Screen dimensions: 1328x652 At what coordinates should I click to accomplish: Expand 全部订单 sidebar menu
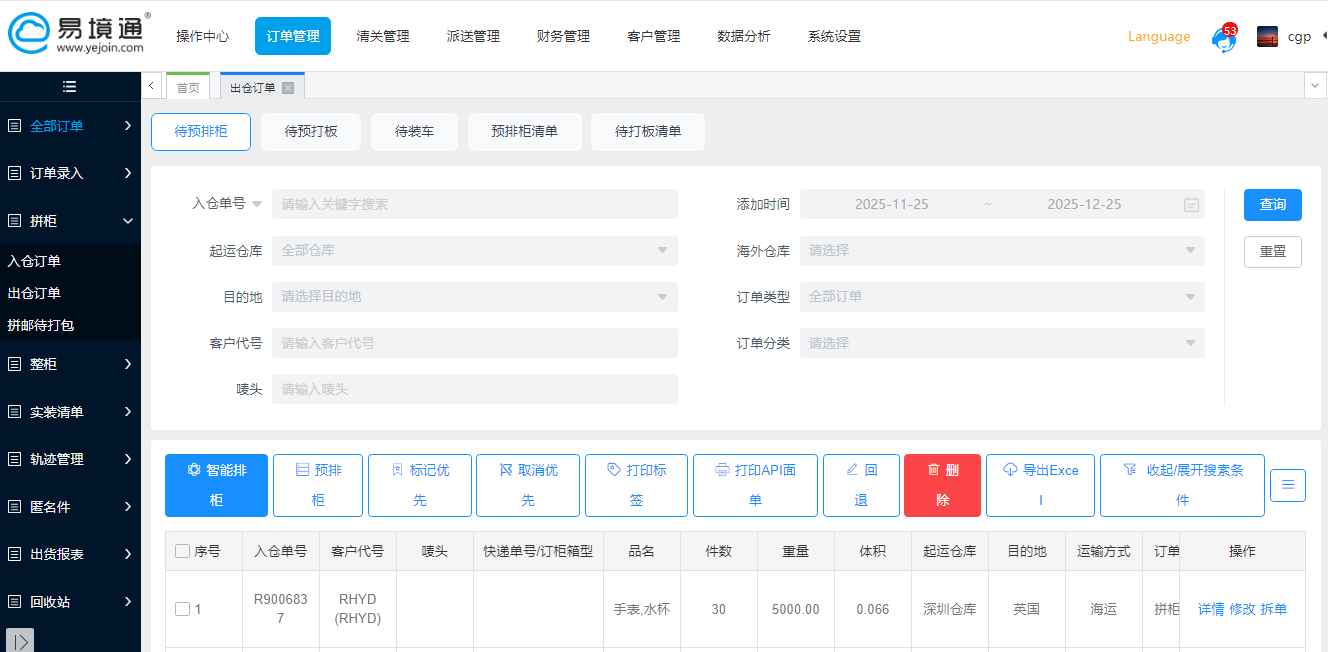pyautogui.click(x=128, y=126)
